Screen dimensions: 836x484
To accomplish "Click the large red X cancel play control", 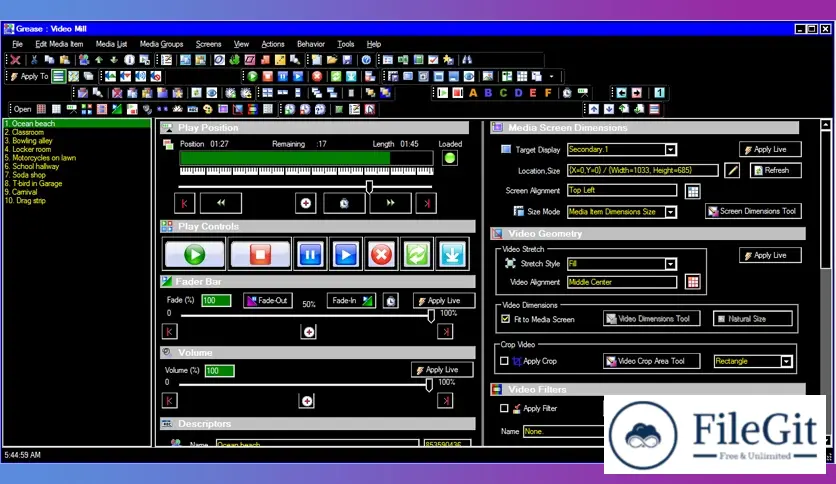I will click(381, 254).
